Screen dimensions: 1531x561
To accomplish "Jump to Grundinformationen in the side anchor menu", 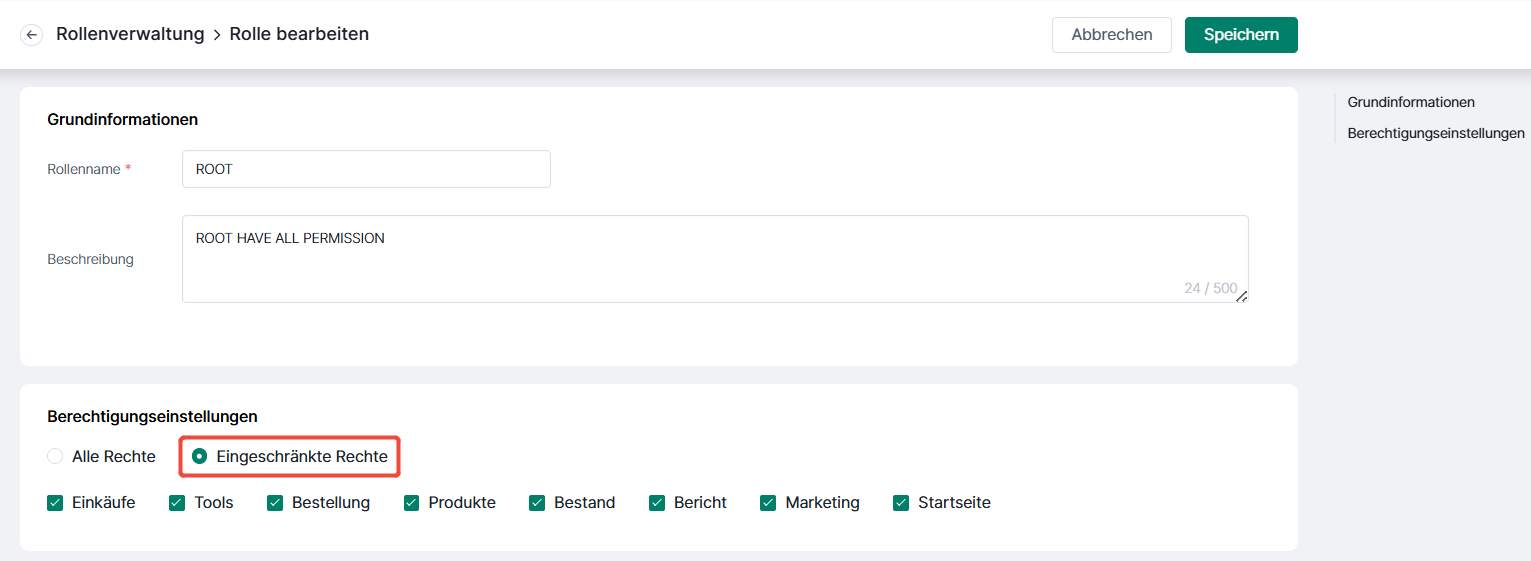I will 1411,102.
